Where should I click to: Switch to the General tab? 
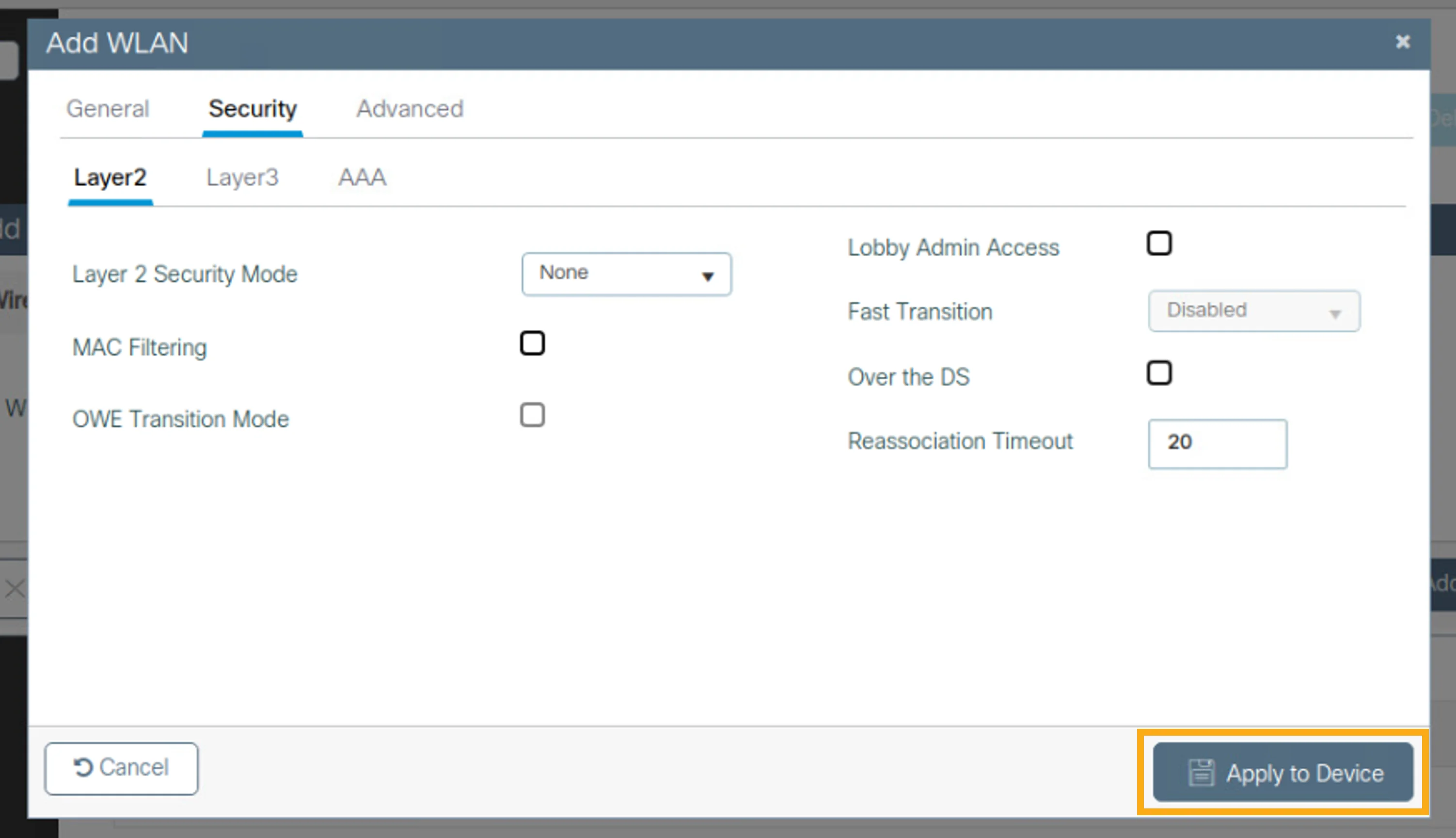point(108,109)
